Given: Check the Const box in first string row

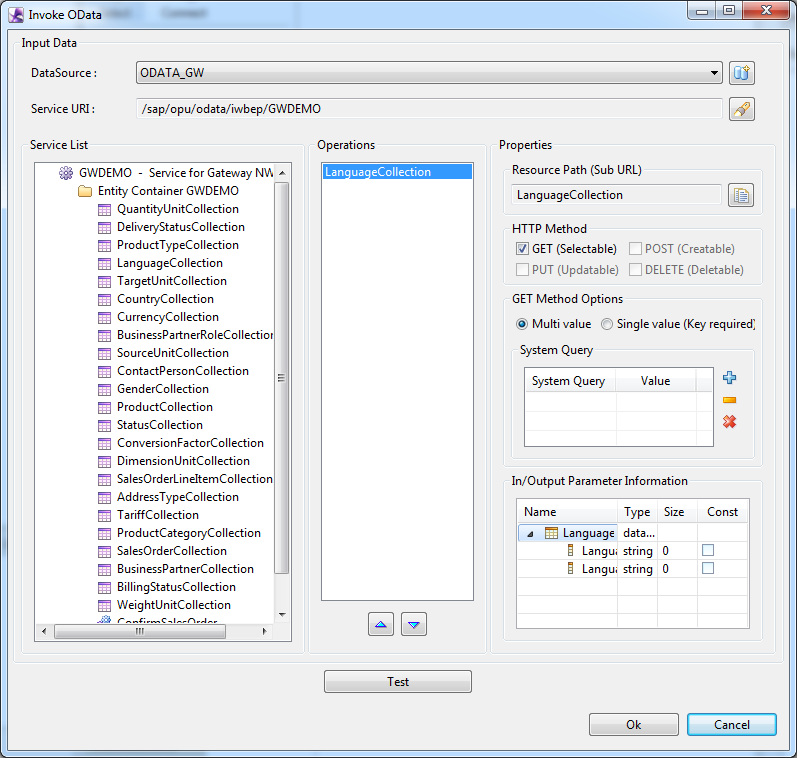Looking at the screenshot, I should point(708,551).
